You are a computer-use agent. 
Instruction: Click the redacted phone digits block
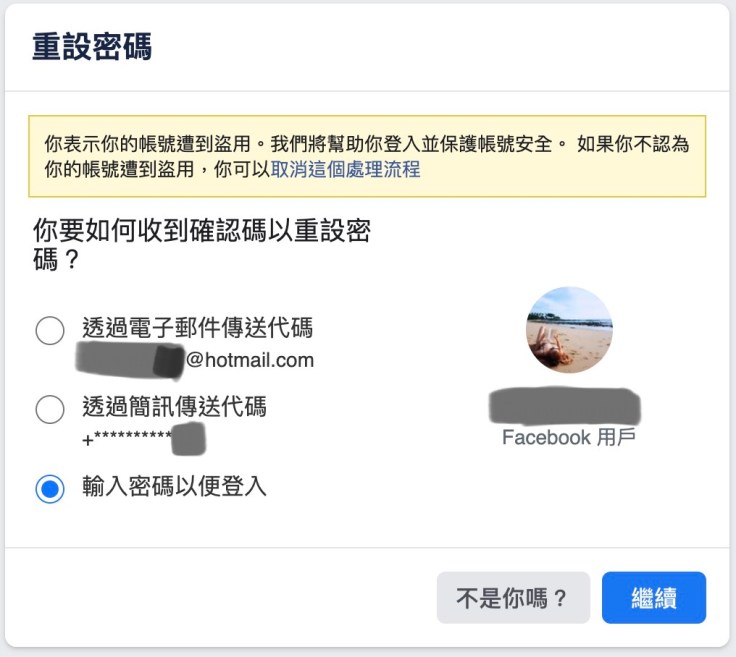pyautogui.click(x=188, y=439)
